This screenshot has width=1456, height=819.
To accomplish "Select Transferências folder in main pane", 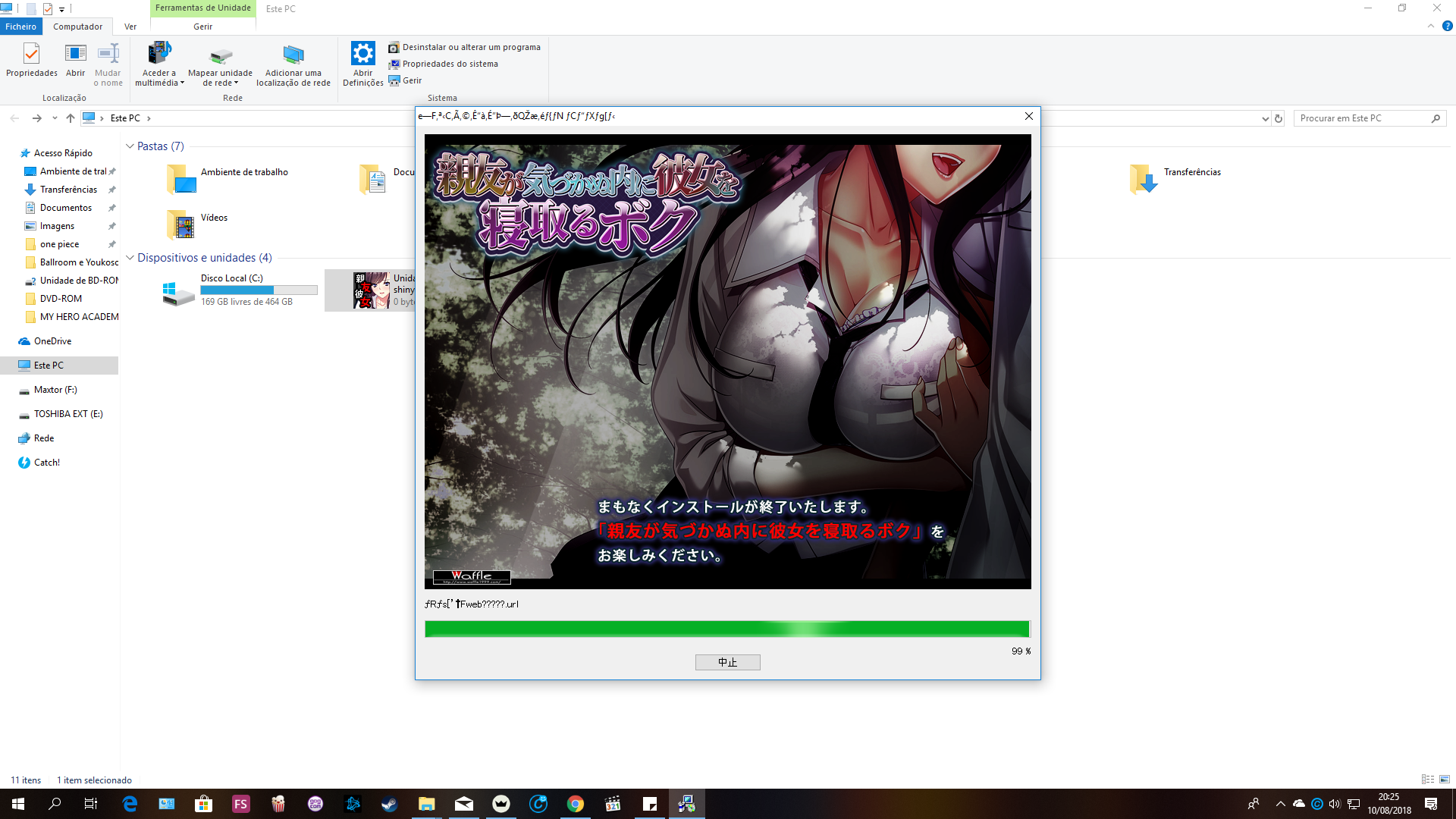I will coord(1175,179).
